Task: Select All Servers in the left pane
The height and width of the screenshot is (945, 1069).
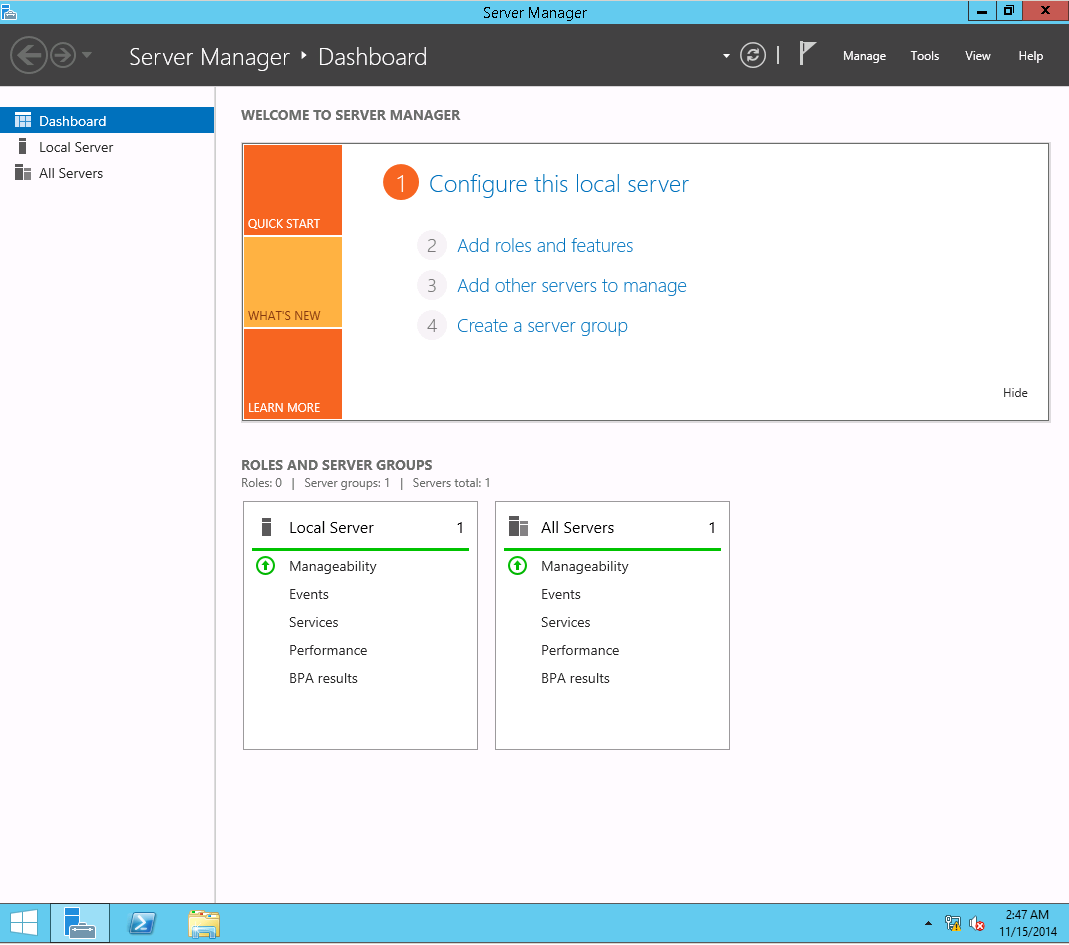Action: point(107,173)
